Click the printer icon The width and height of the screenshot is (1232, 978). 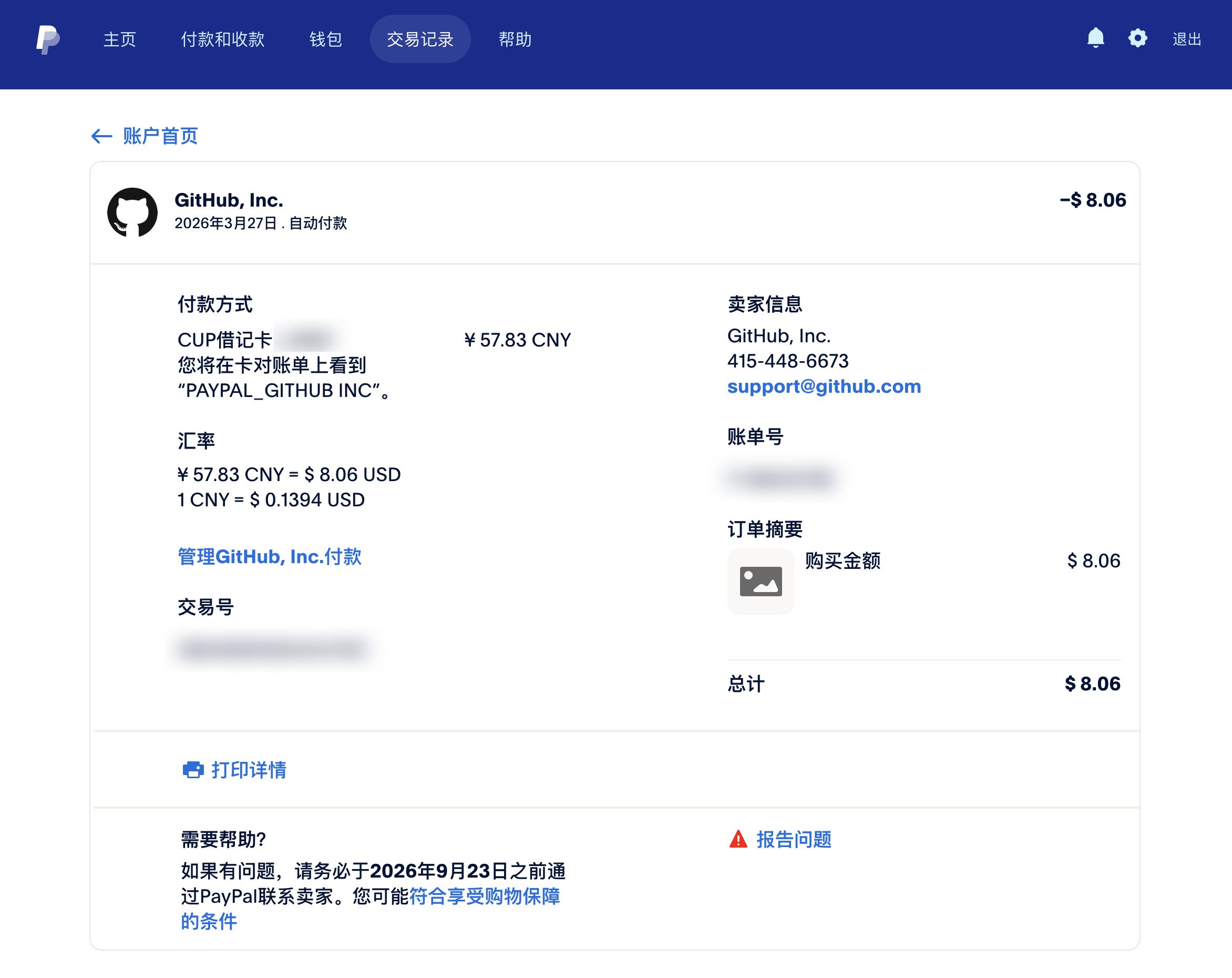coord(193,769)
